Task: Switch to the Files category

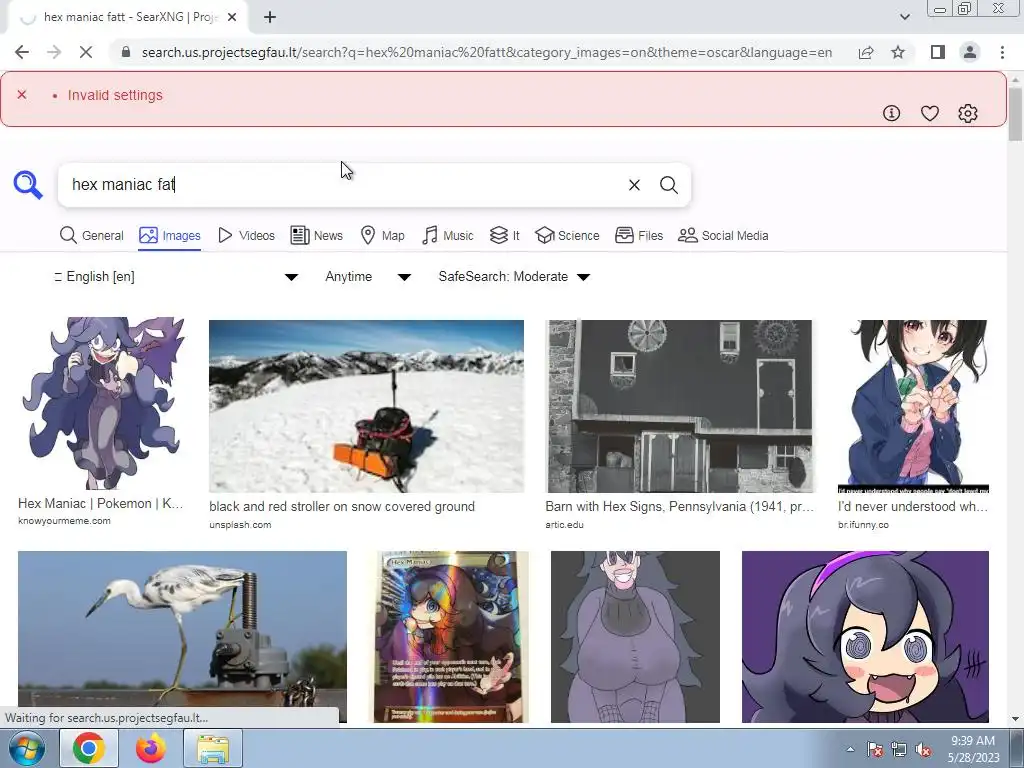Action: click(x=639, y=236)
